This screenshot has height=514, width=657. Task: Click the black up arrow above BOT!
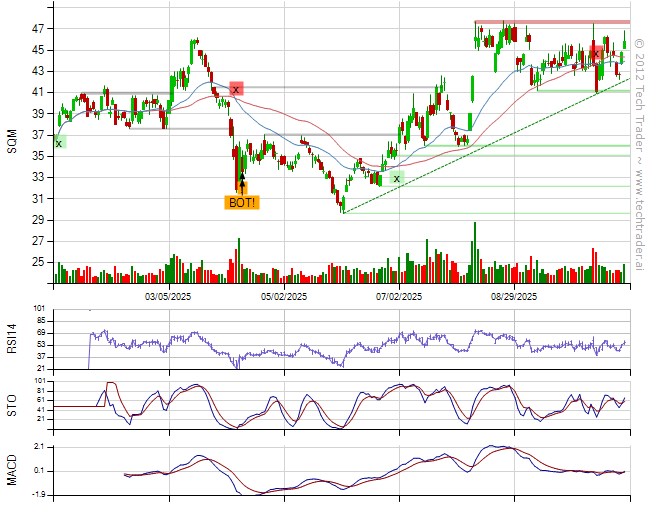coord(242,184)
